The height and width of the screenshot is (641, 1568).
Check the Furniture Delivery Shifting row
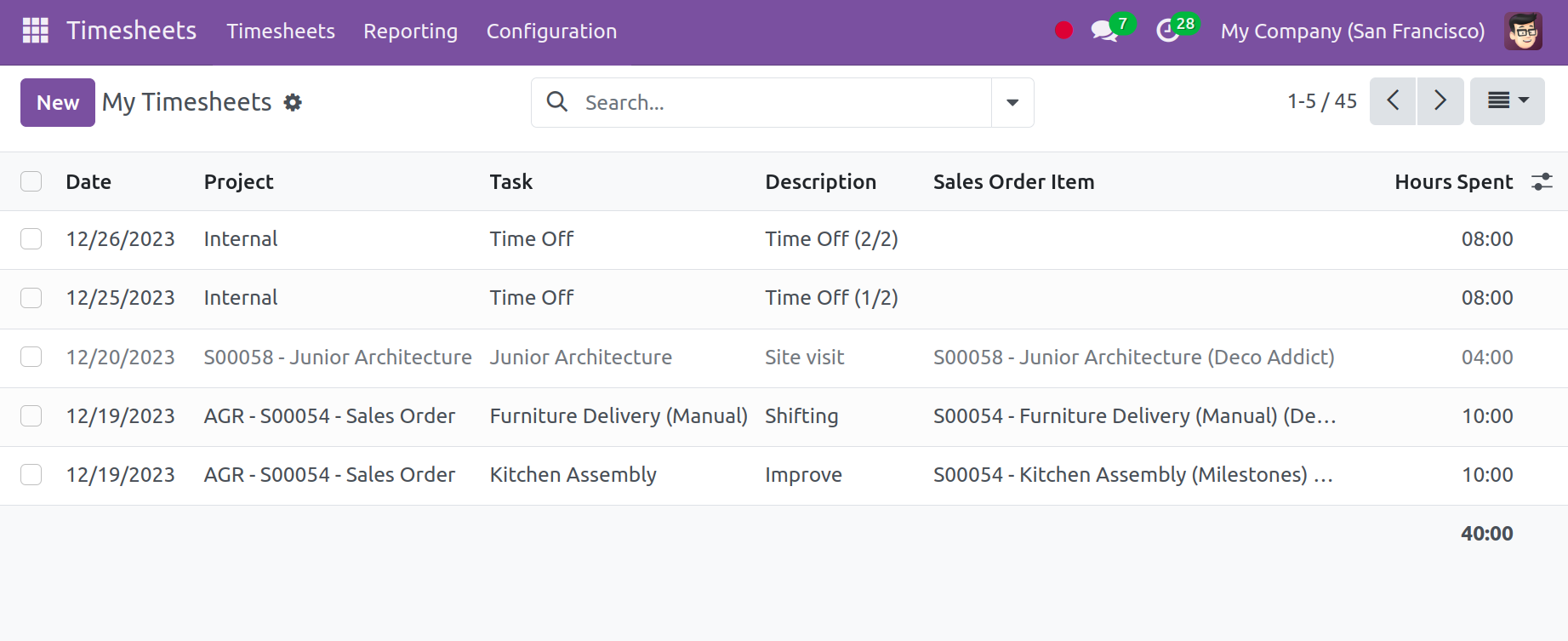[31, 415]
